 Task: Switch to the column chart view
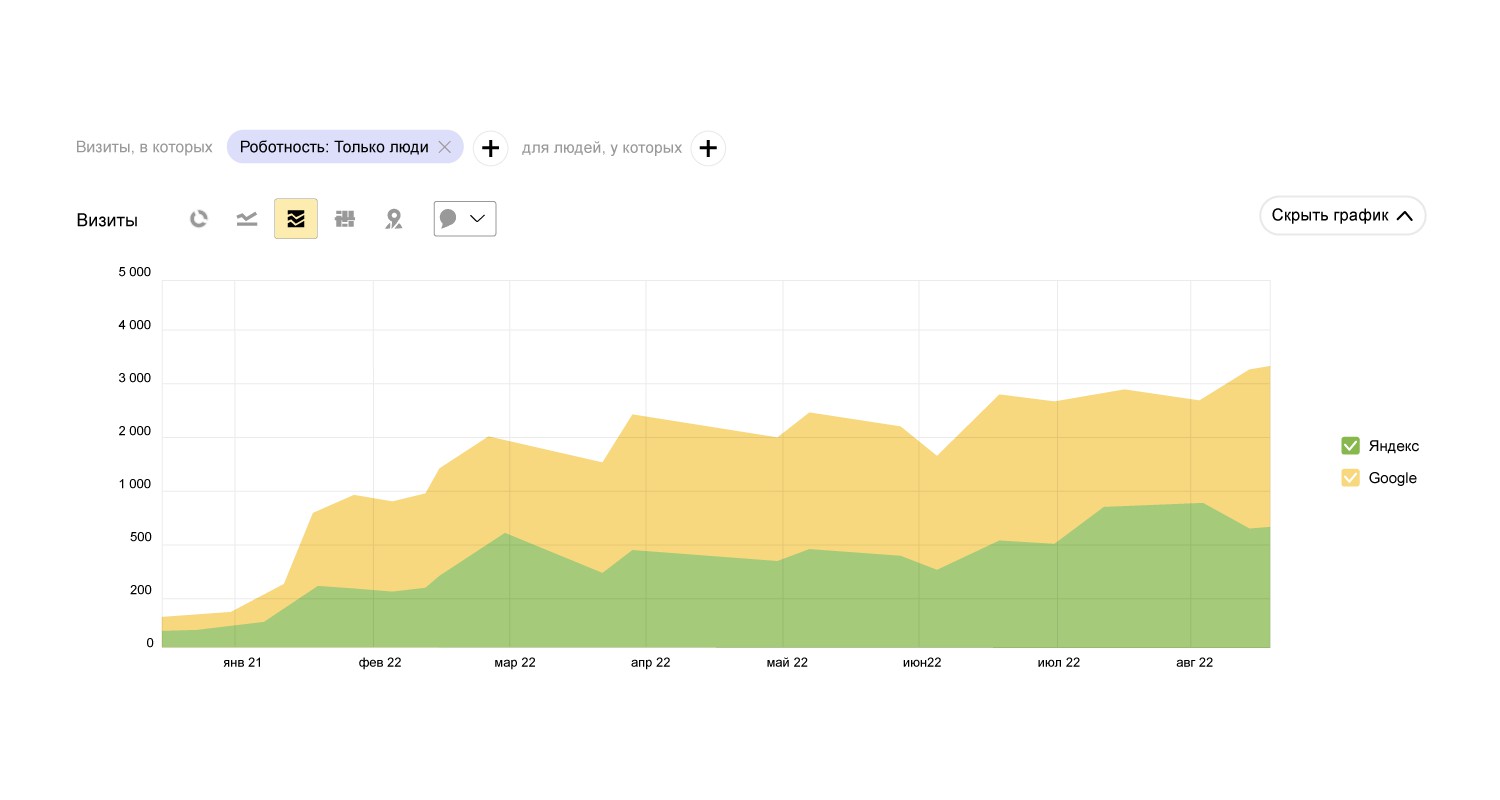tap(345, 219)
